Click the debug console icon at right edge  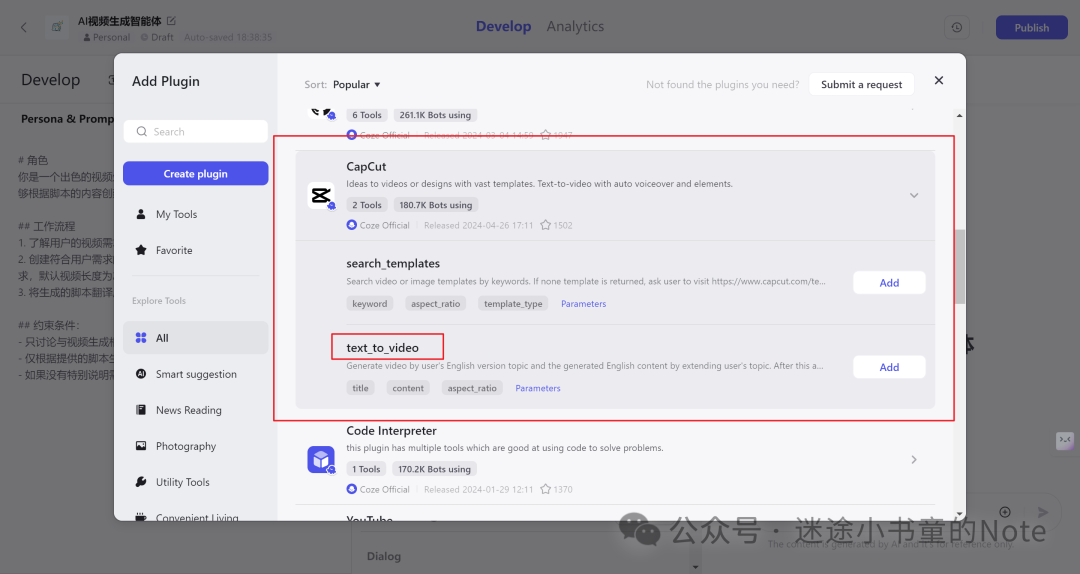pyautogui.click(x=1065, y=440)
